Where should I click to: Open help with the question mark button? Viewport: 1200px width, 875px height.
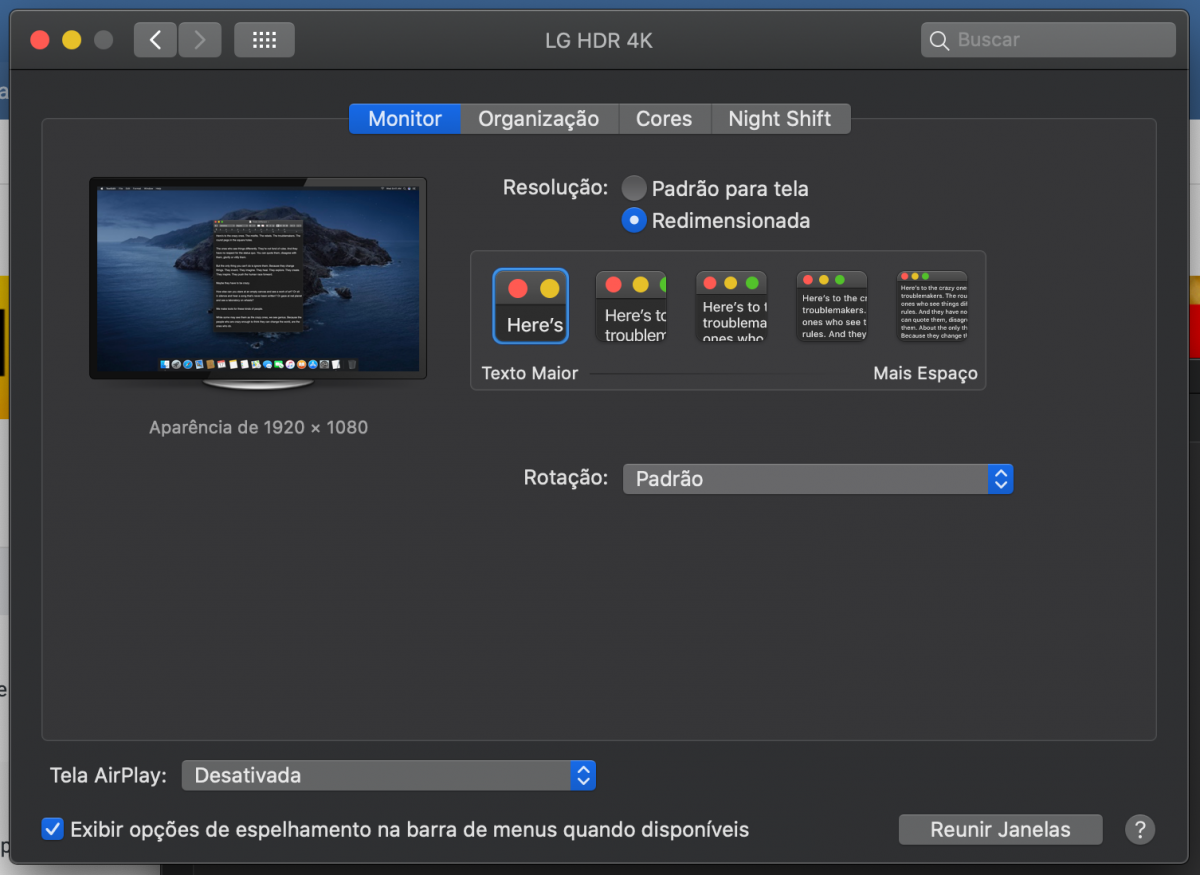[1140, 829]
